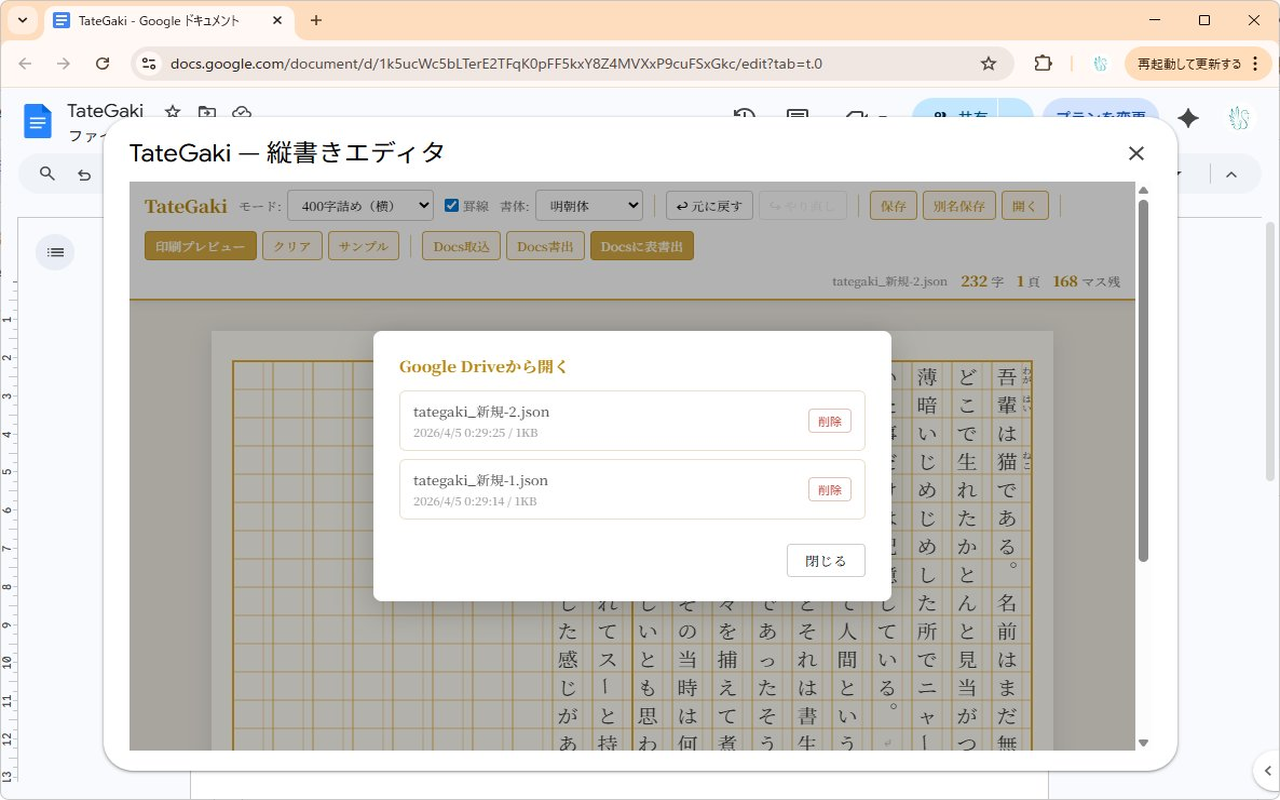
Task: Click the Docs書出 button
Action: (545, 246)
